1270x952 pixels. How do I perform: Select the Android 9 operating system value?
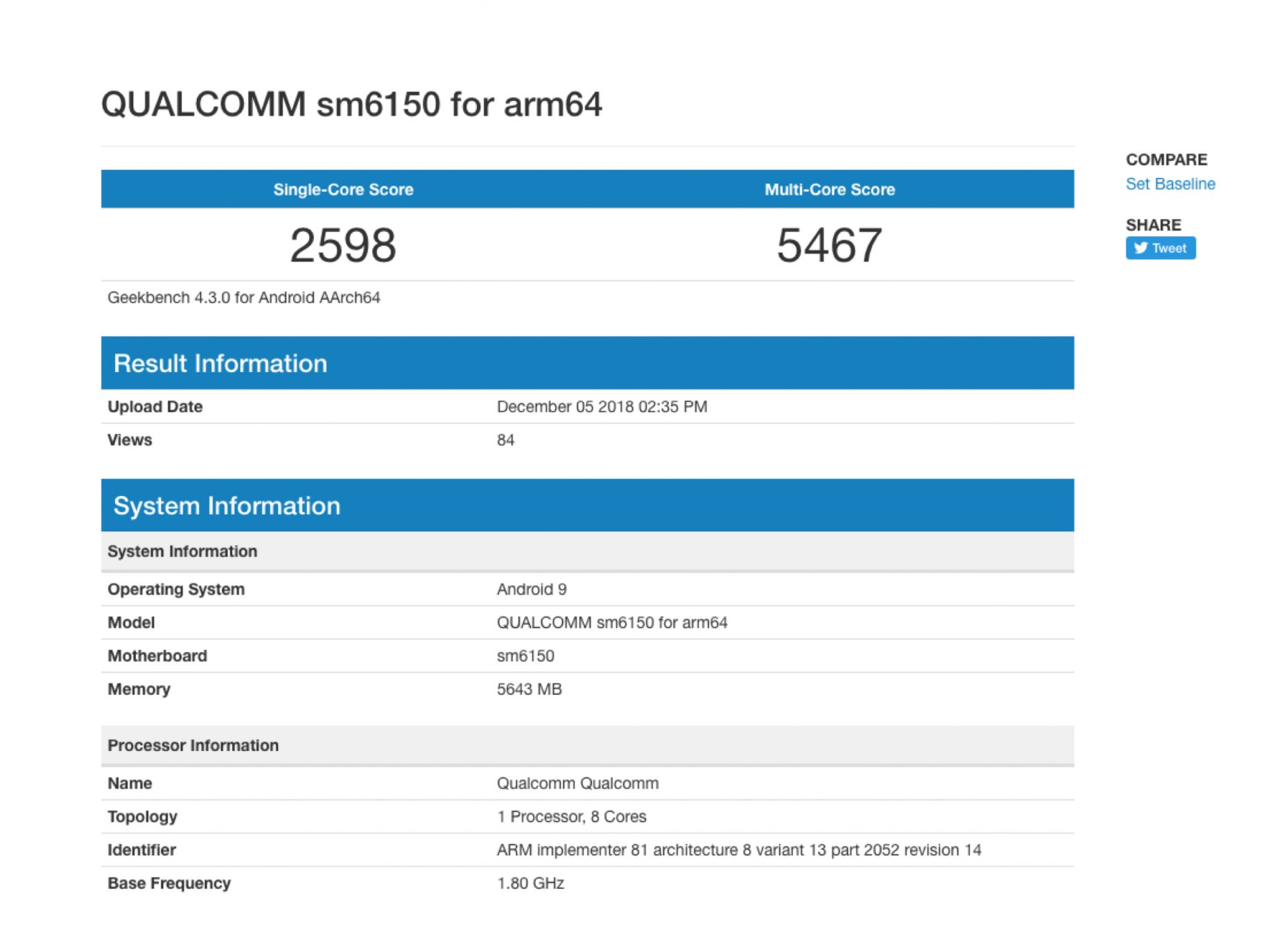tap(531, 590)
